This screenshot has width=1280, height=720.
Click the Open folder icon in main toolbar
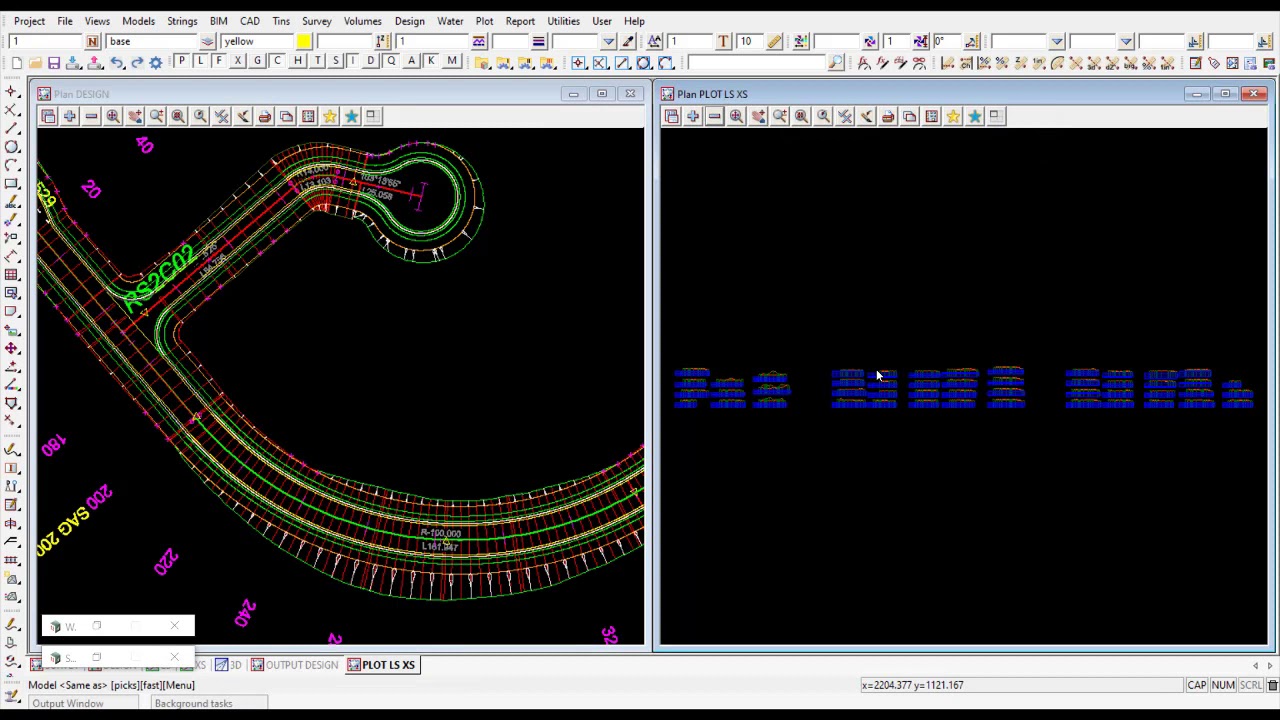click(x=35, y=63)
